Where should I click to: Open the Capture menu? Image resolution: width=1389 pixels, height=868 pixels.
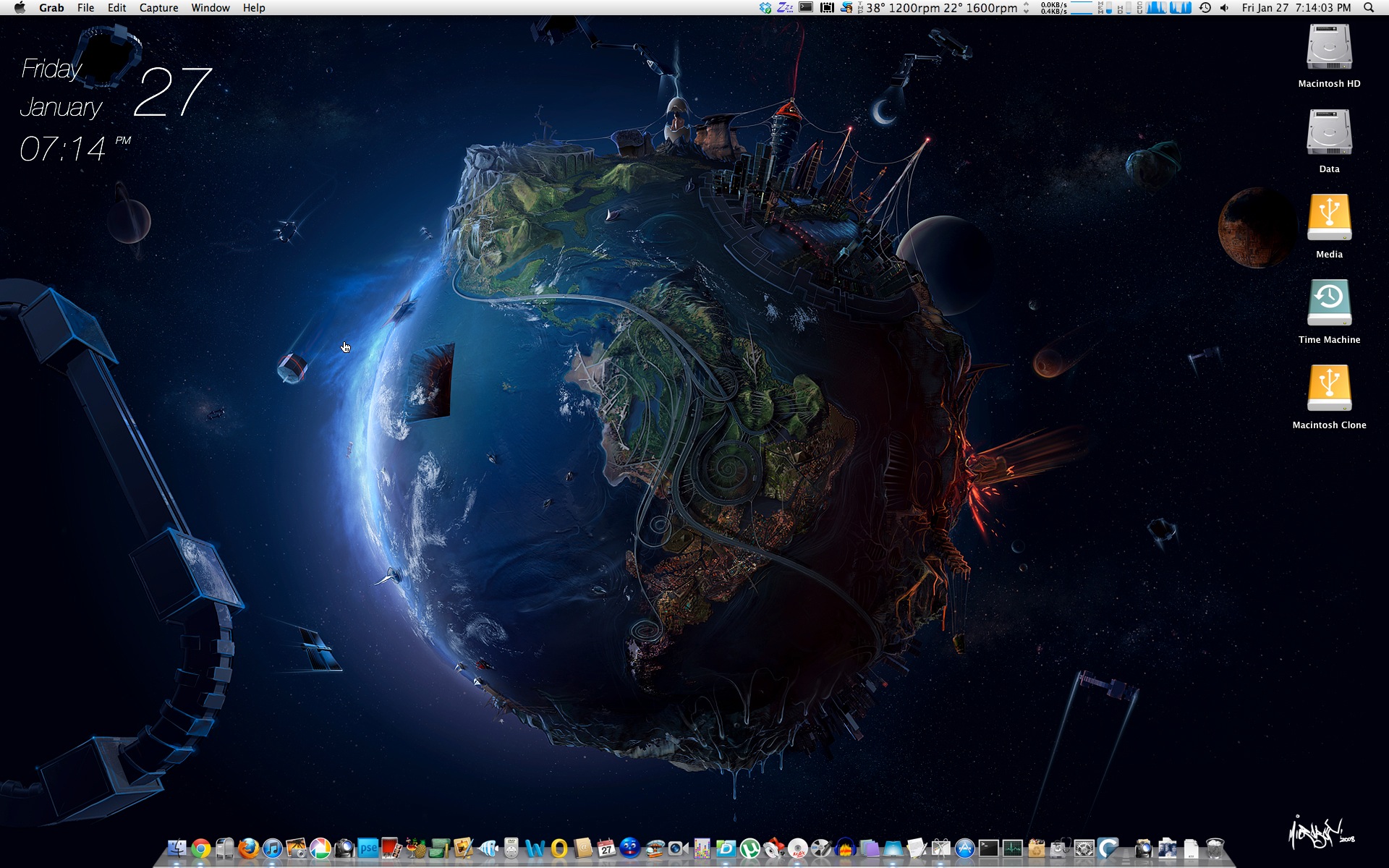point(158,8)
